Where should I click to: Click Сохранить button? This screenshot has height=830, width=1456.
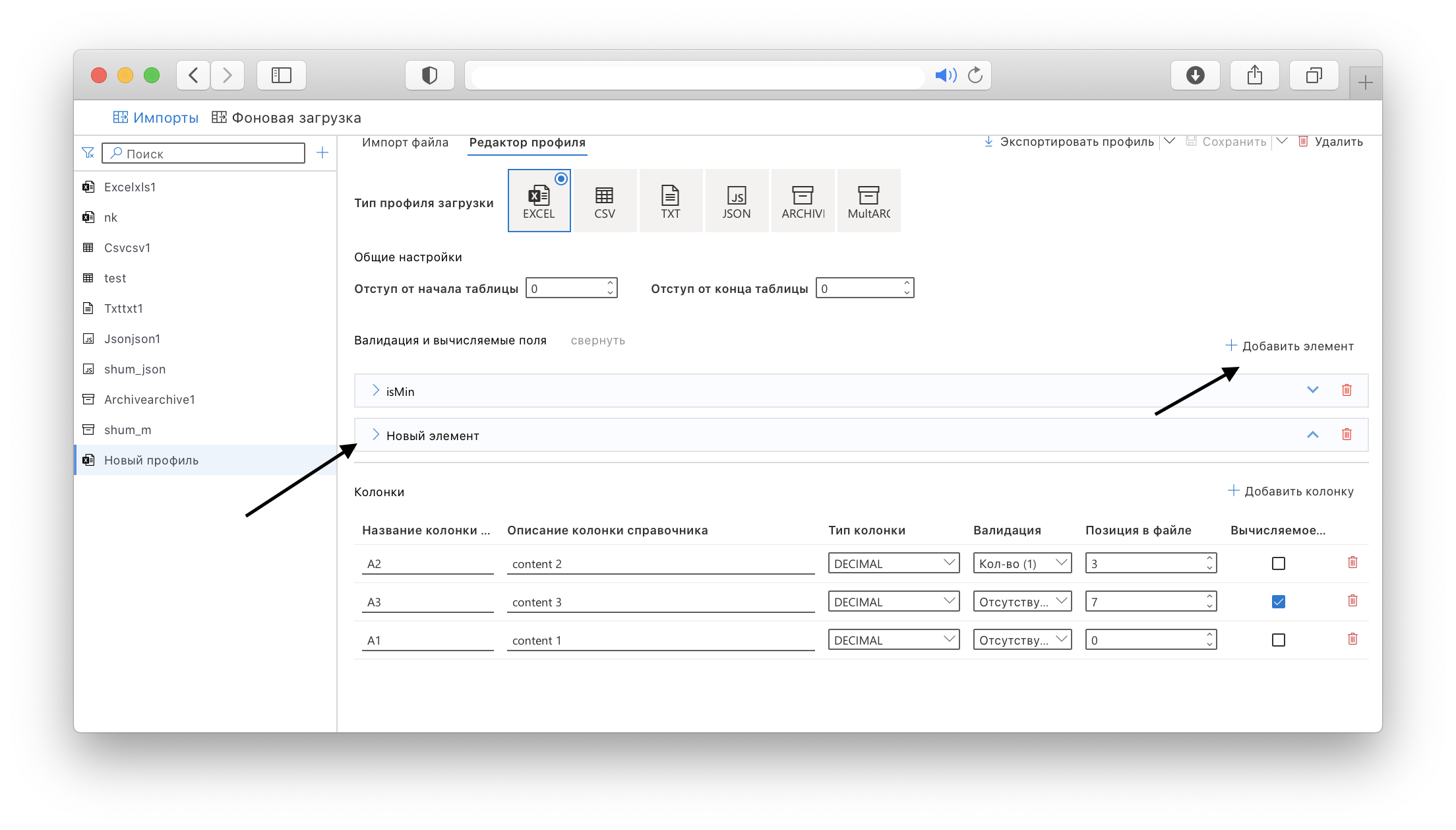1226,142
